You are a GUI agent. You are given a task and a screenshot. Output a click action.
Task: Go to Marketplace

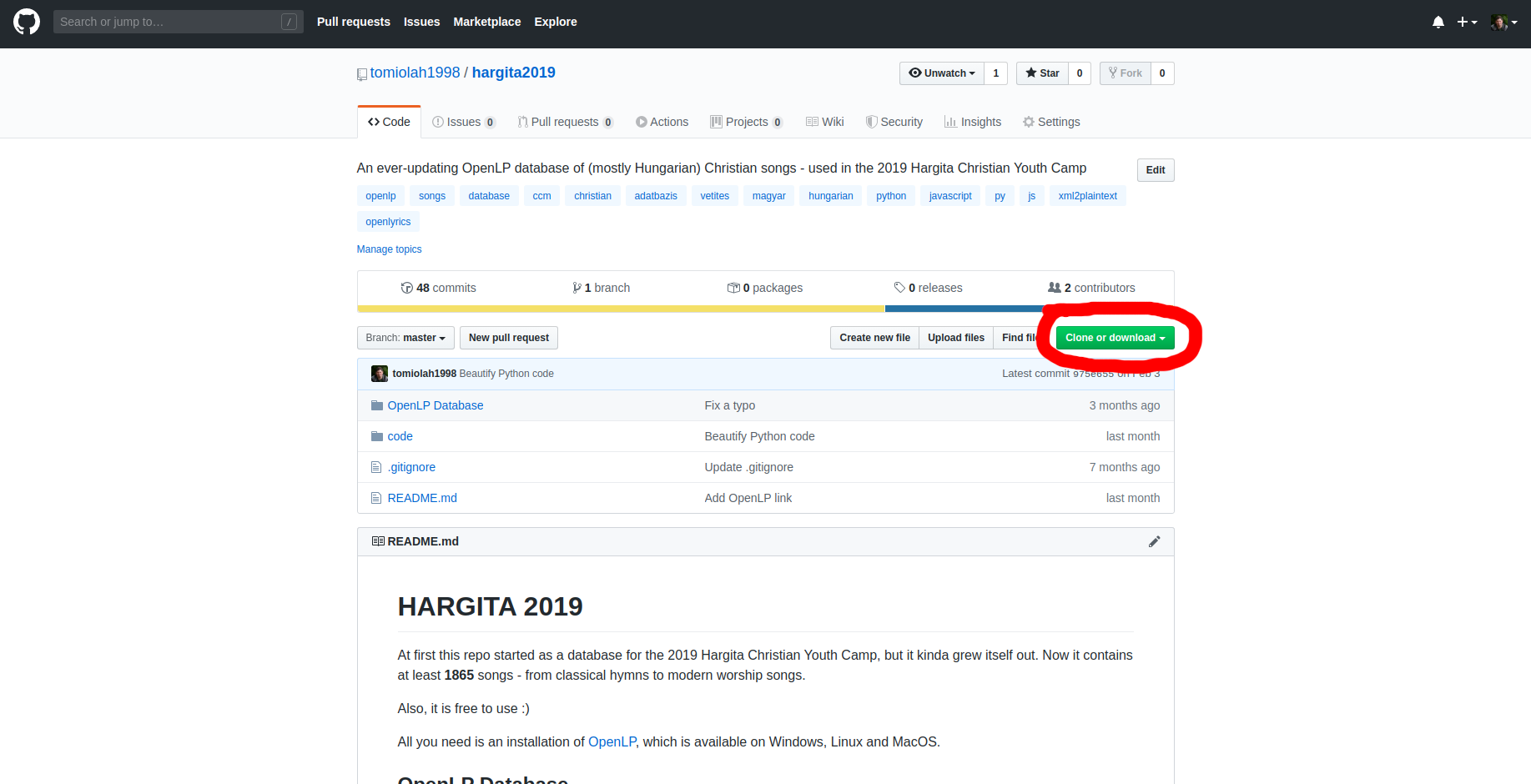click(487, 22)
